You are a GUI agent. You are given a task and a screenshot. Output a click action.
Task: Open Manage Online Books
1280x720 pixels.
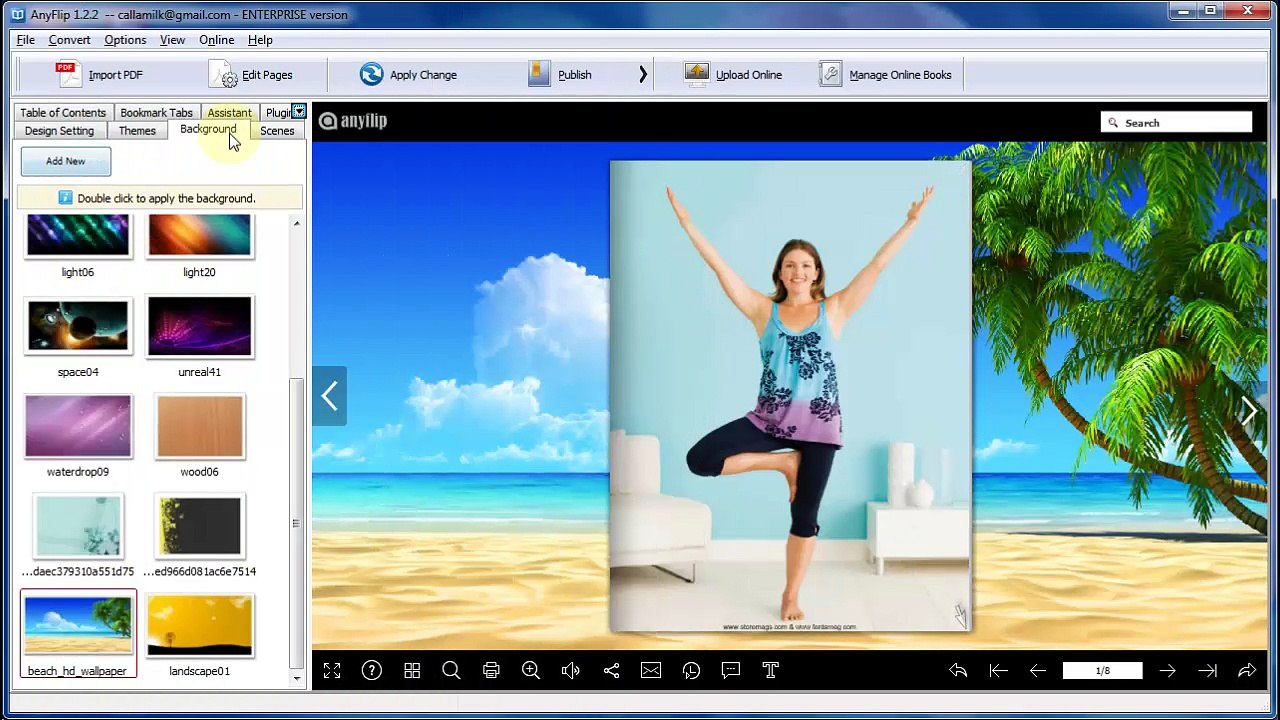point(886,75)
